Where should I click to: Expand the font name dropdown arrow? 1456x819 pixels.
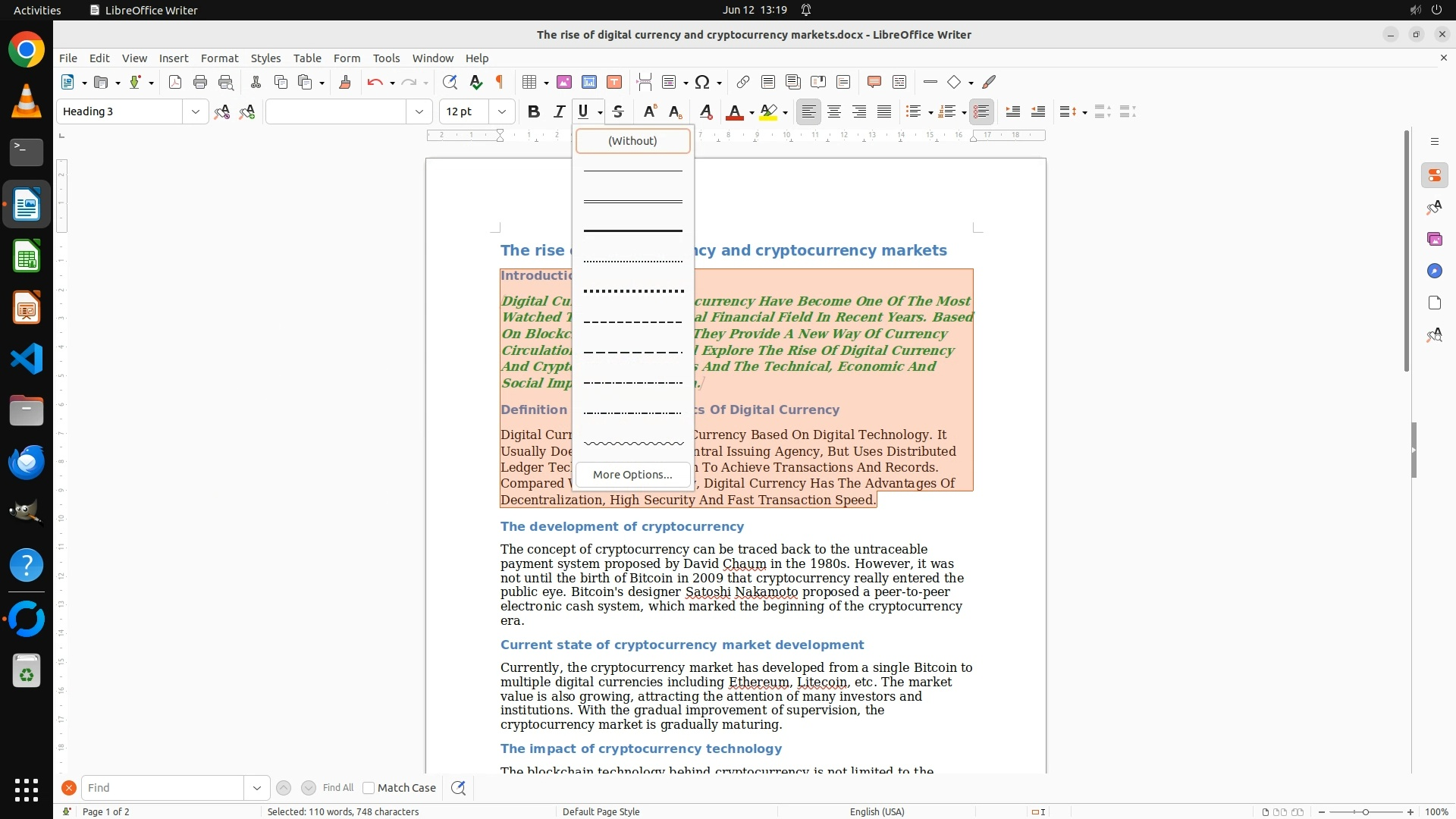[x=419, y=111]
